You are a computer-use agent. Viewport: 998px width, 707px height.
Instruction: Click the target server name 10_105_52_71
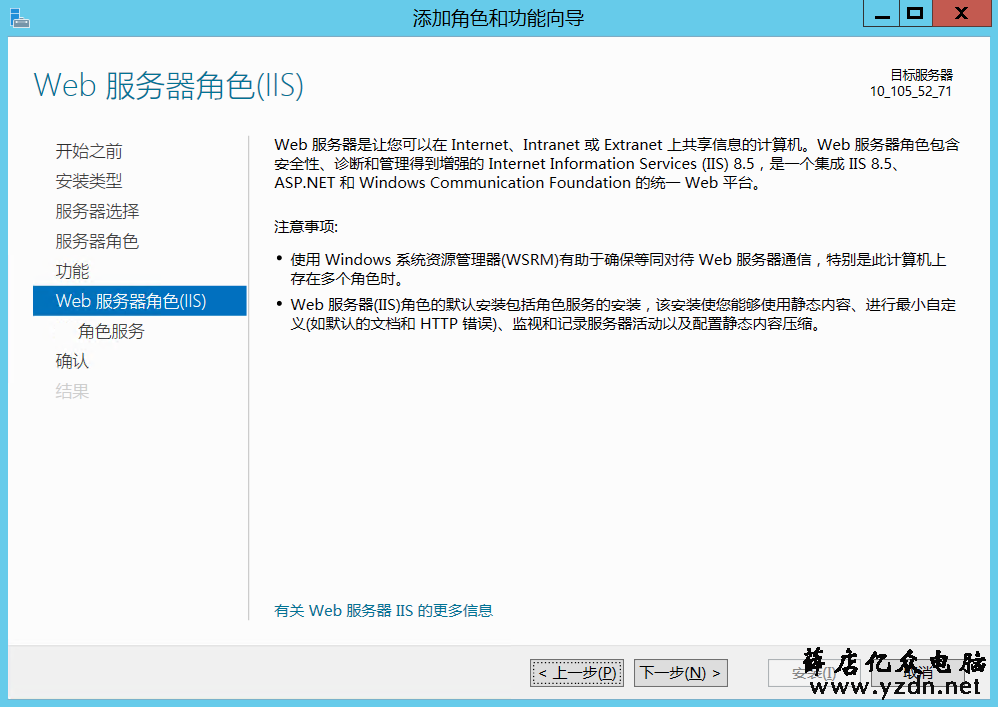[910, 91]
